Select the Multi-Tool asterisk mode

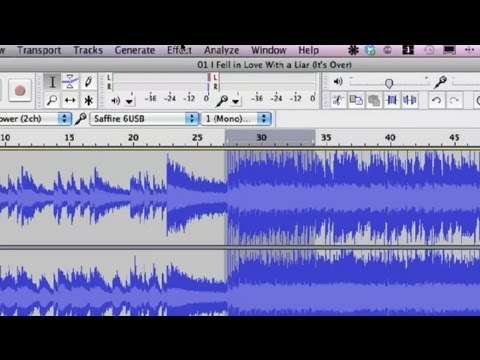coord(88,100)
